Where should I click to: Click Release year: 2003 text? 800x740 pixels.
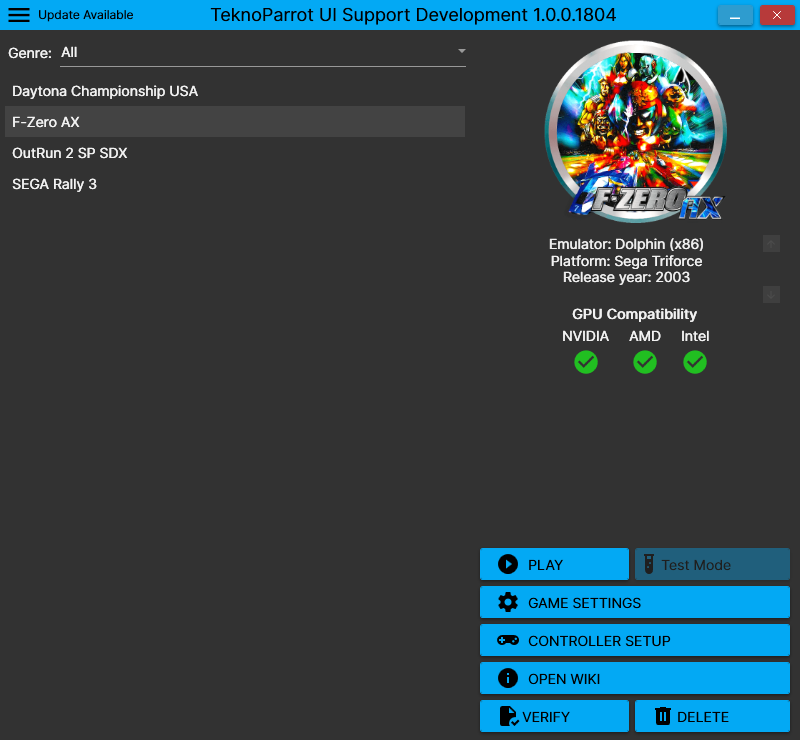click(626, 277)
